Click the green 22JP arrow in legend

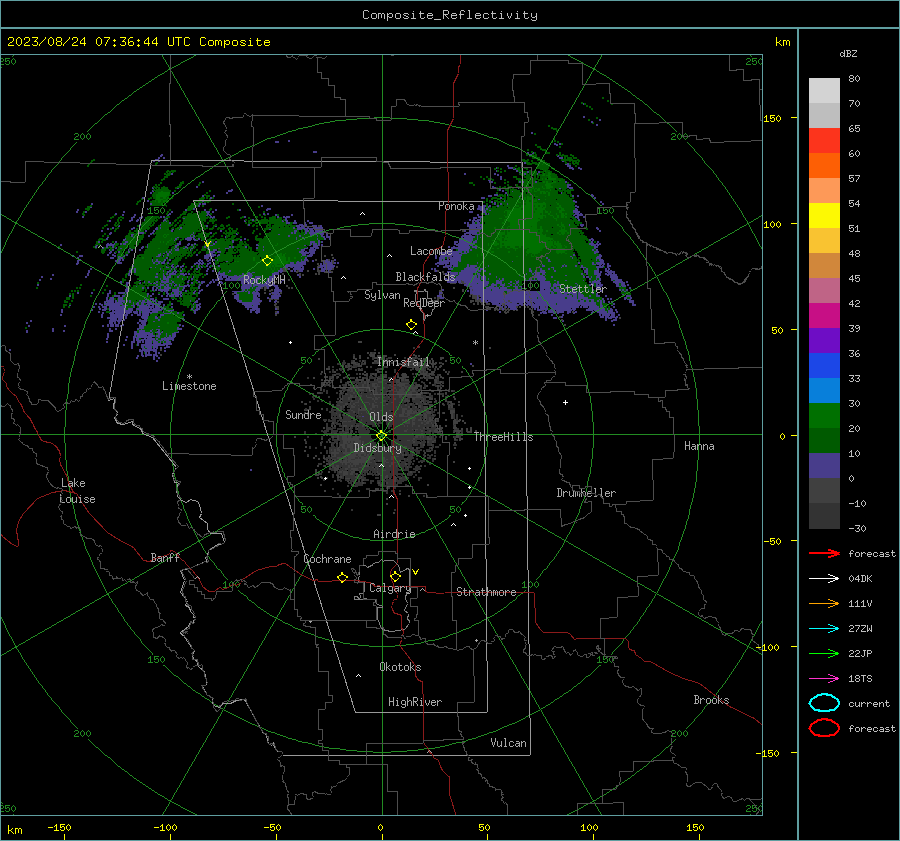(x=824, y=653)
